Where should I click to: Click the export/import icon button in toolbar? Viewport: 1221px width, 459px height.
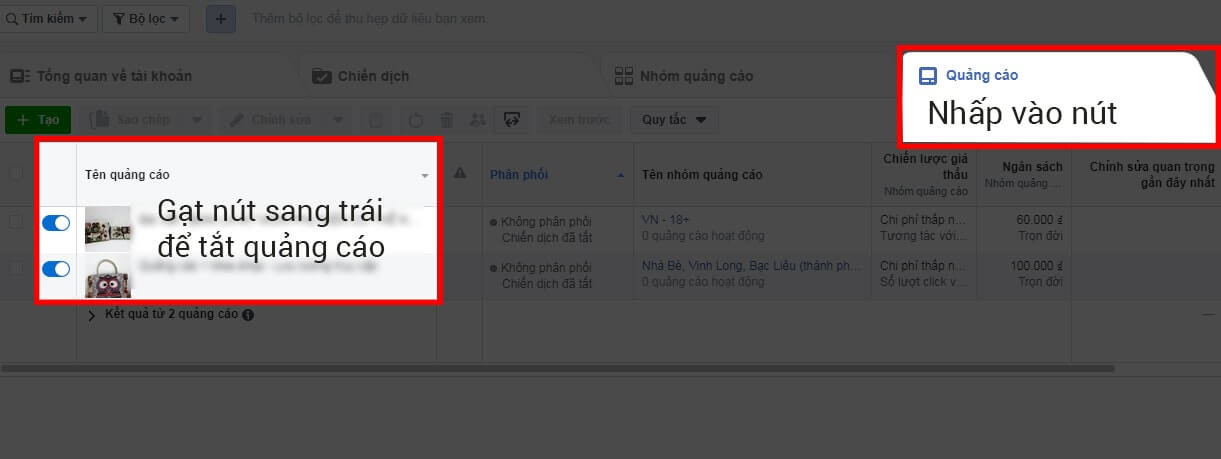[x=511, y=120]
